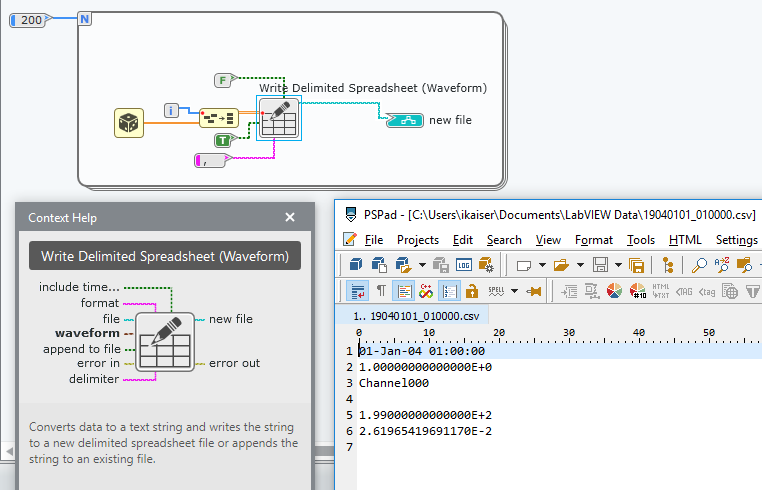Image resolution: width=762 pixels, height=490 pixels.
Task: Click the lowercase tag icon
Action: point(707,292)
